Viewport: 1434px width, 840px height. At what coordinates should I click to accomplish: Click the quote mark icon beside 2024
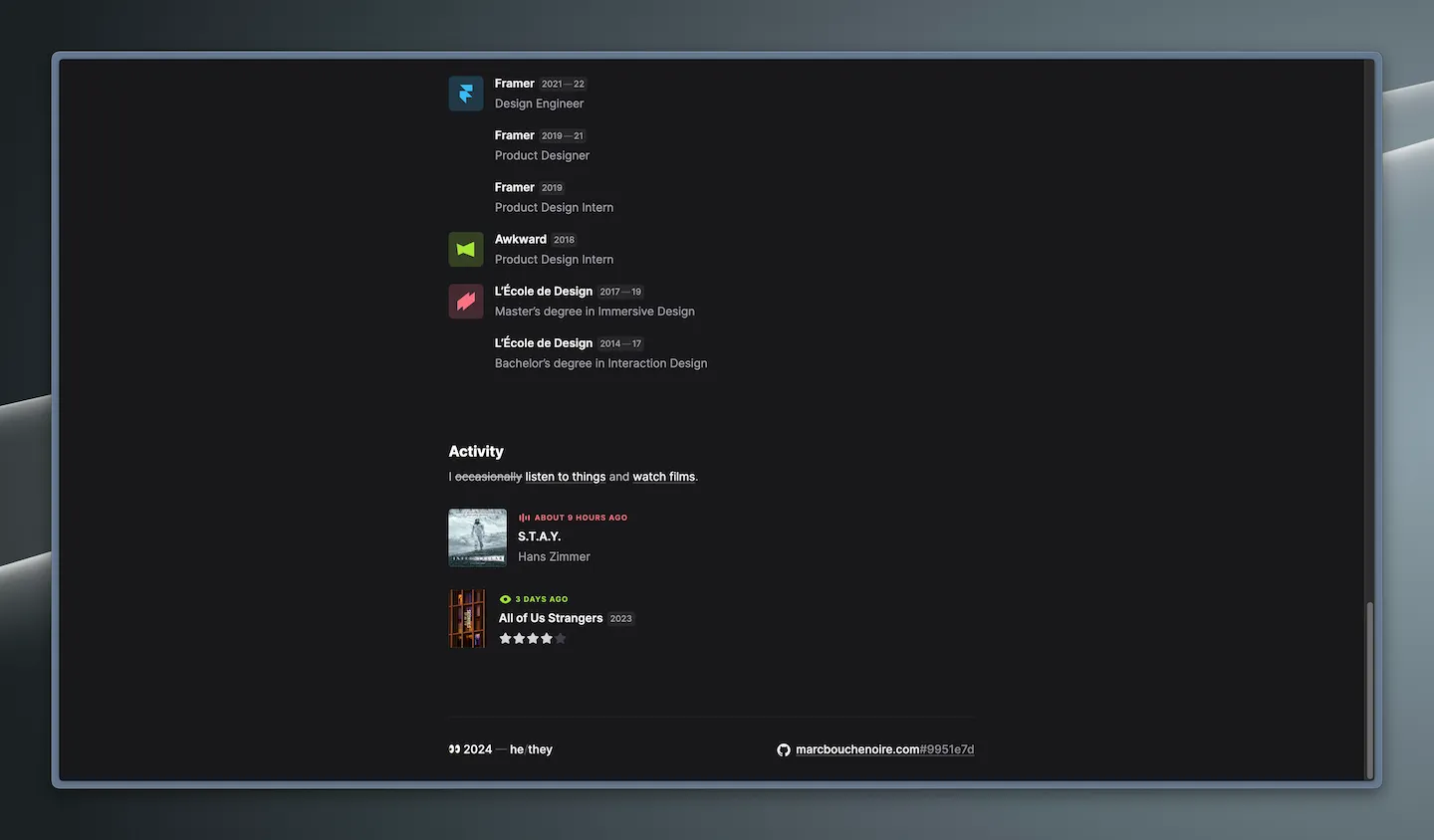[454, 749]
